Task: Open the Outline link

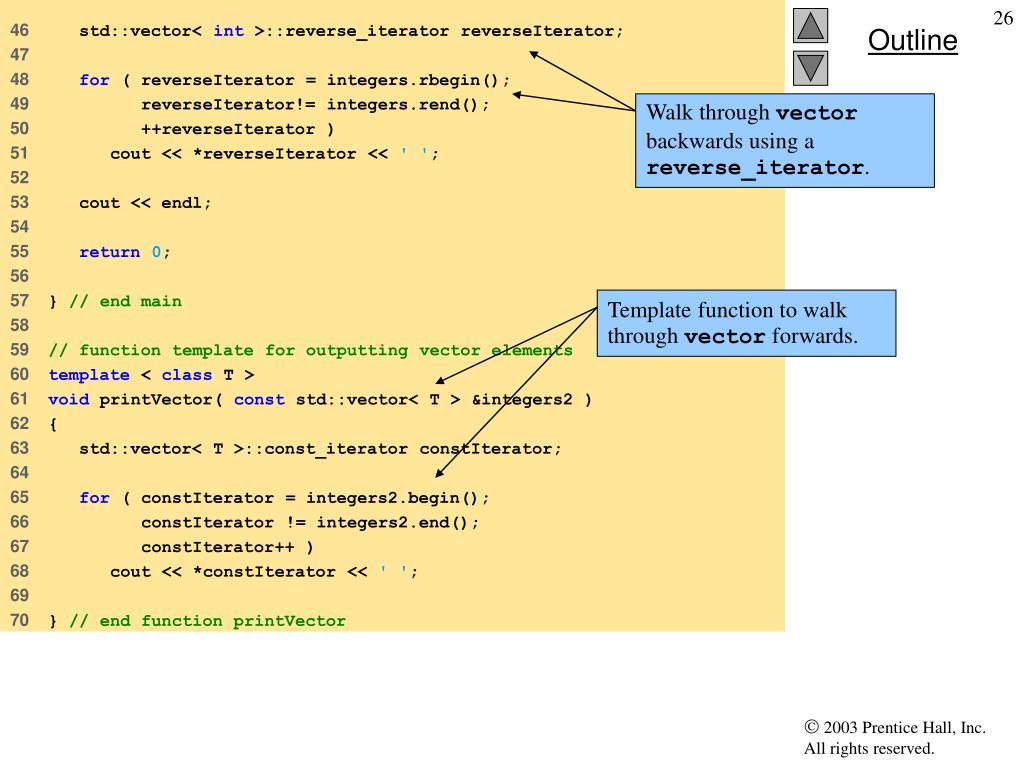Action: click(x=912, y=40)
